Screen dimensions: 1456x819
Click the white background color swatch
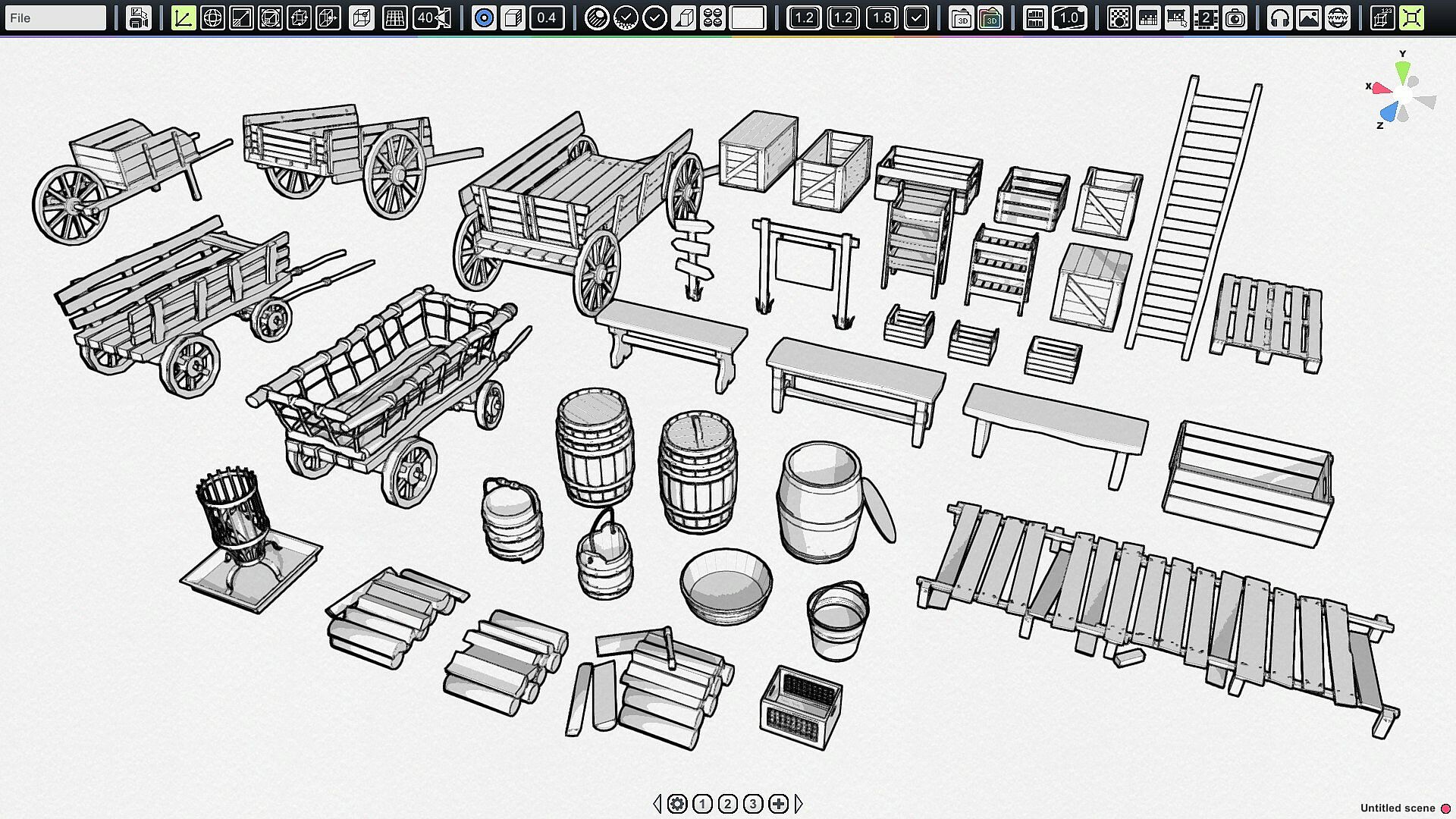[x=747, y=17]
